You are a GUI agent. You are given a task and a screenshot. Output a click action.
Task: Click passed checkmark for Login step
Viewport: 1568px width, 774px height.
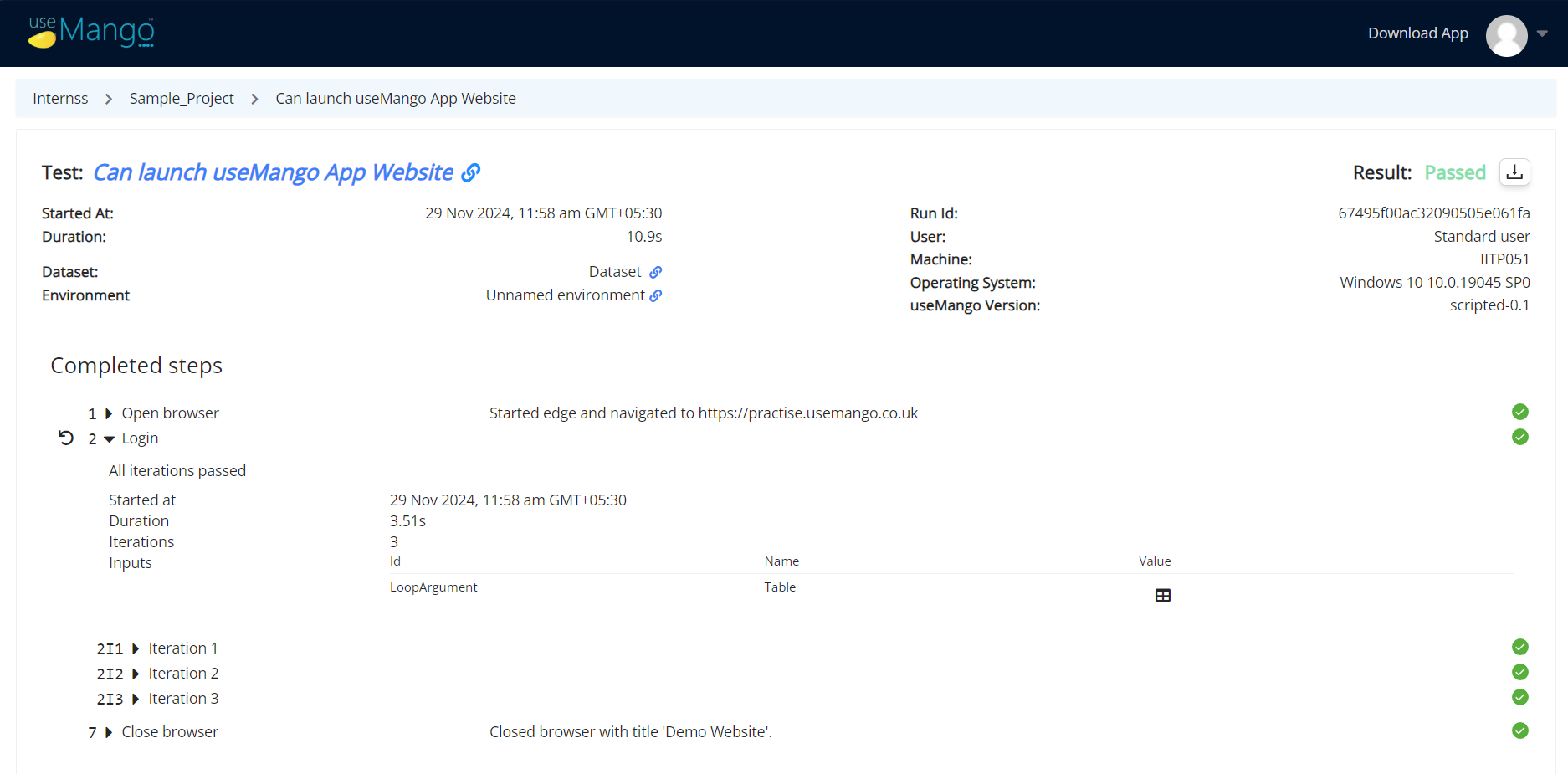[1520, 437]
